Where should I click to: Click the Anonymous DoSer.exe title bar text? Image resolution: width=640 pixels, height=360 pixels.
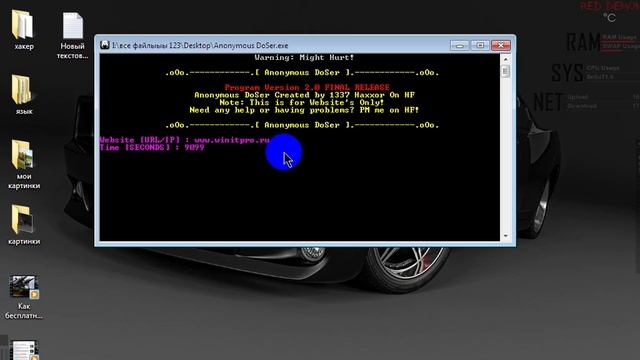(200, 45)
